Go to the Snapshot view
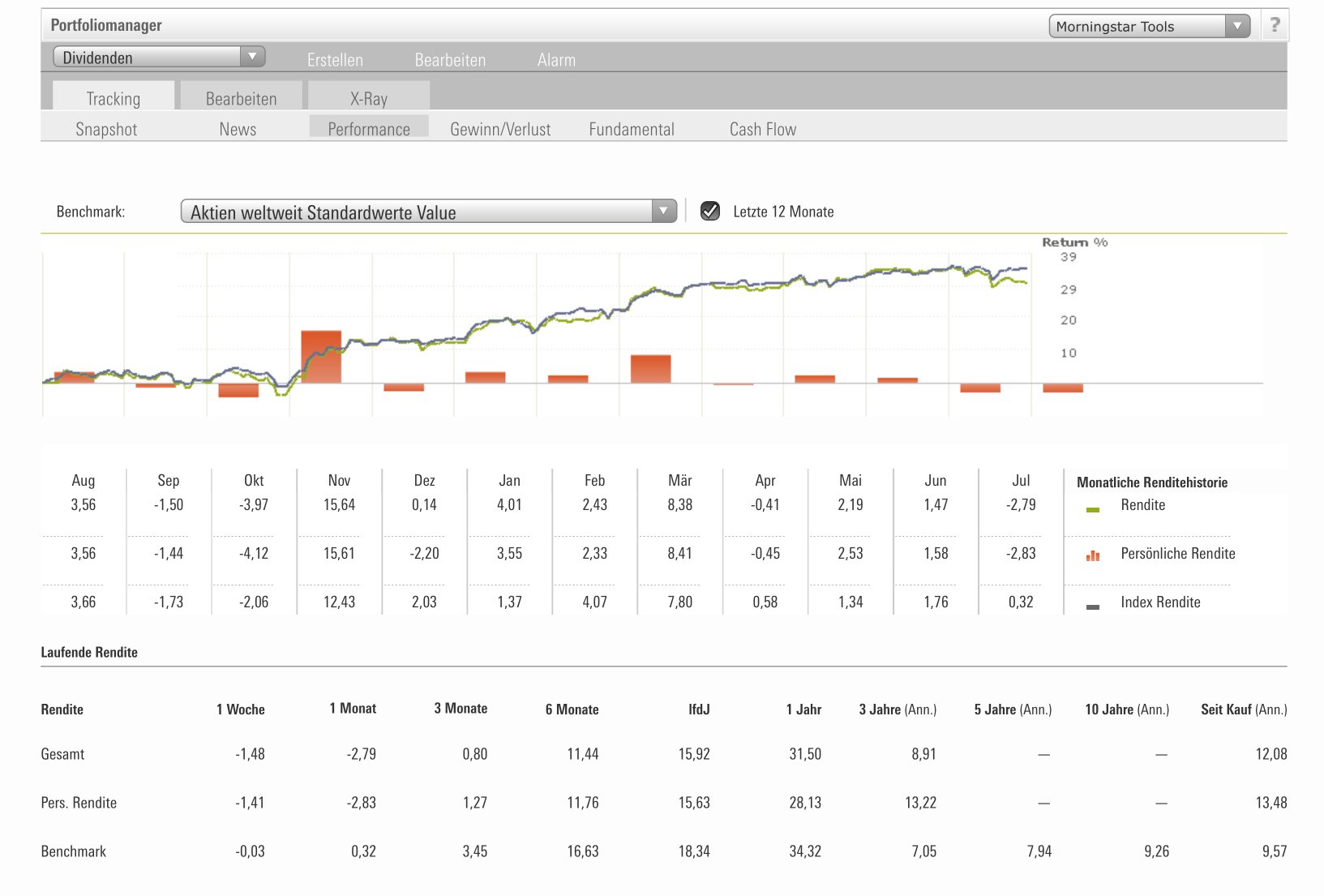 [x=106, y=129]
